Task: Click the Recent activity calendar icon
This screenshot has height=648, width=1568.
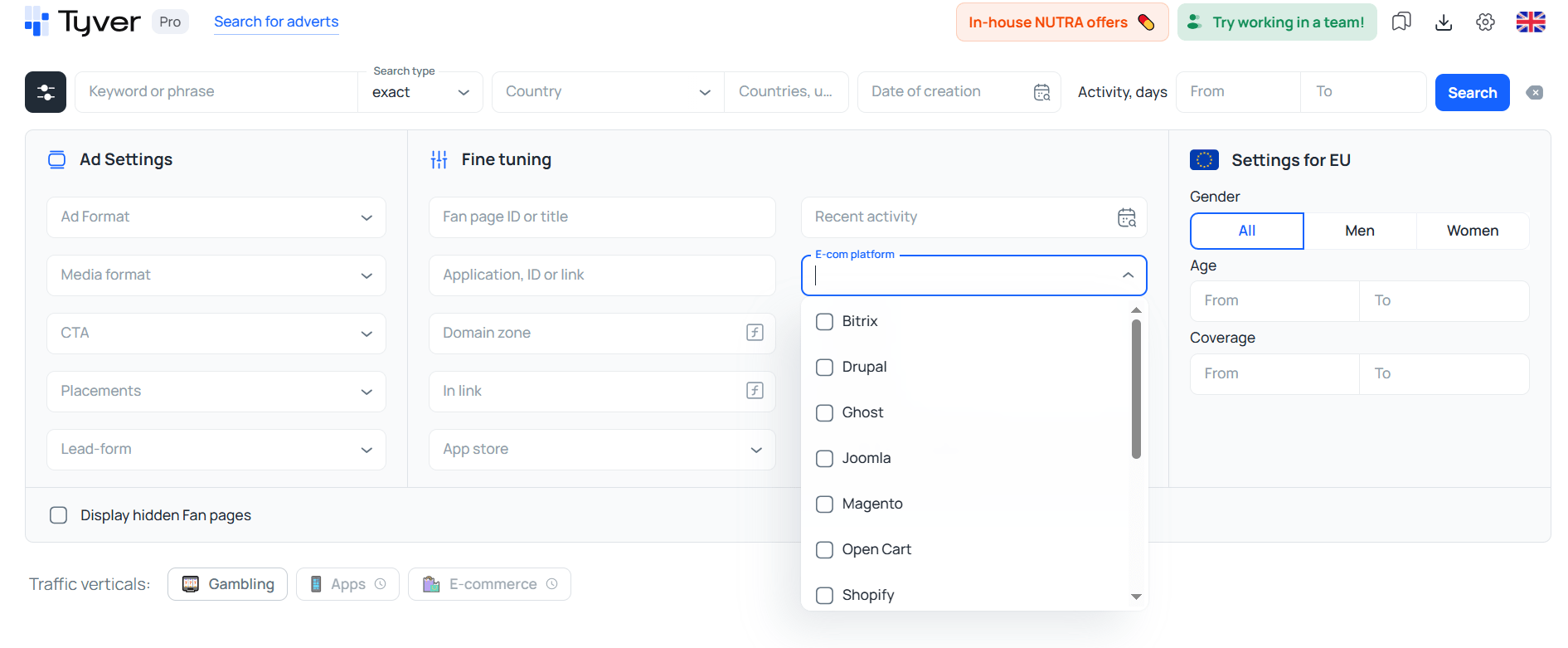Action: point(1127,217)
